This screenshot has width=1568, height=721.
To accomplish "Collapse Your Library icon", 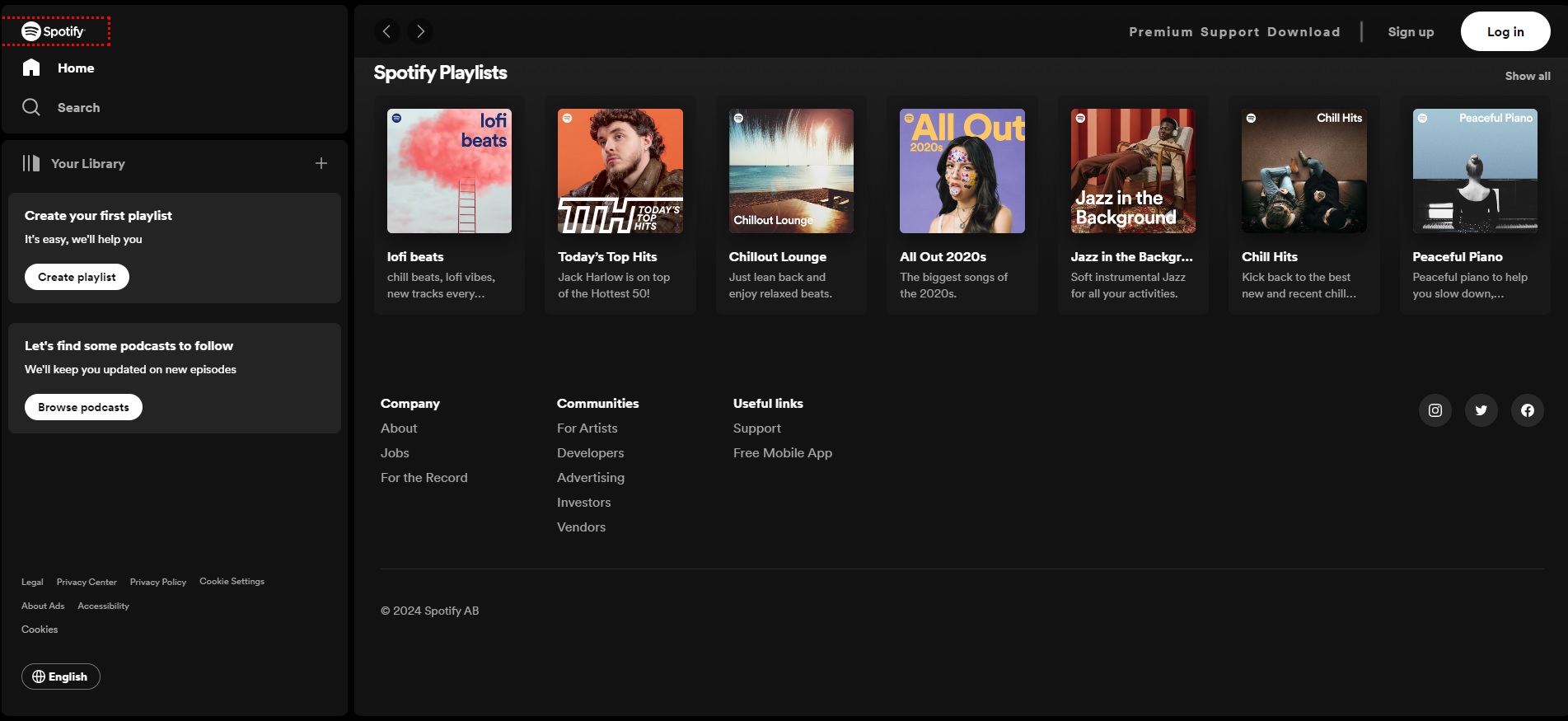I will (31, 163).
